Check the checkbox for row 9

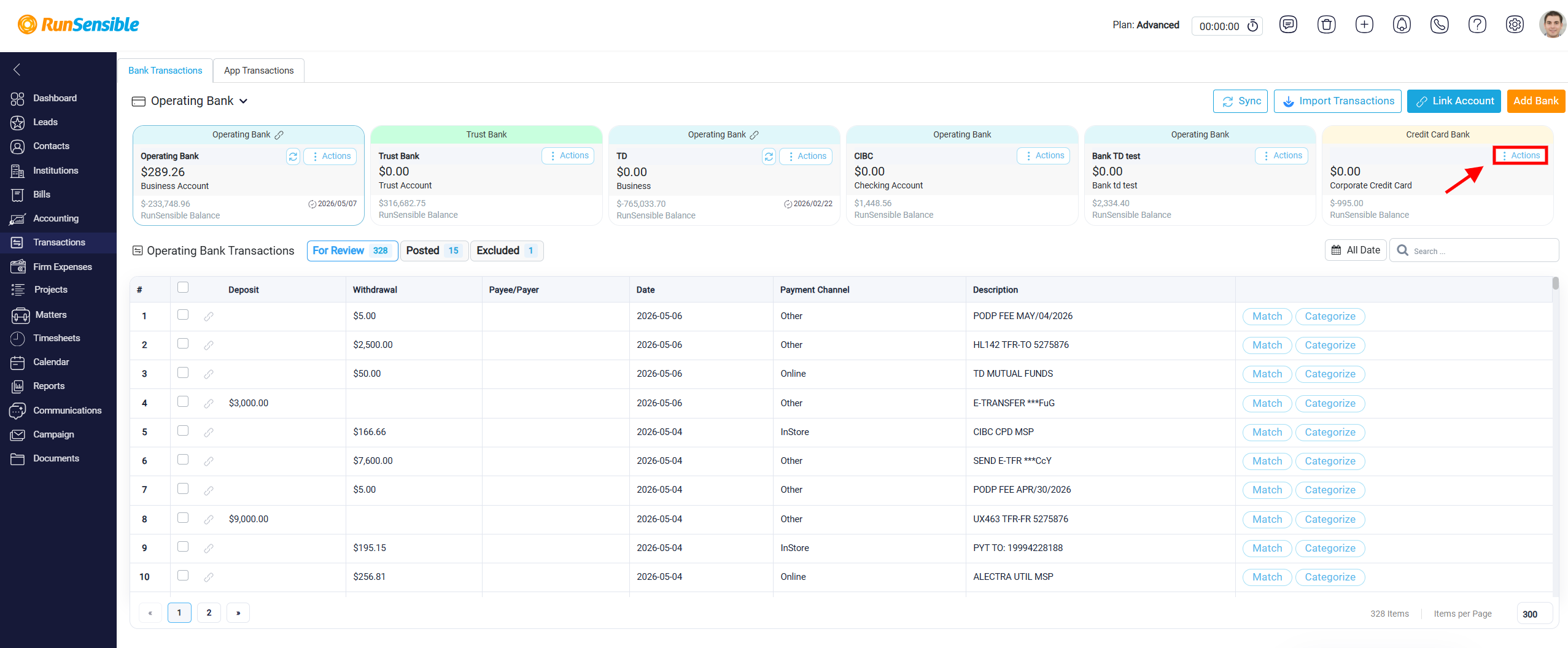[x=183, y=547]
